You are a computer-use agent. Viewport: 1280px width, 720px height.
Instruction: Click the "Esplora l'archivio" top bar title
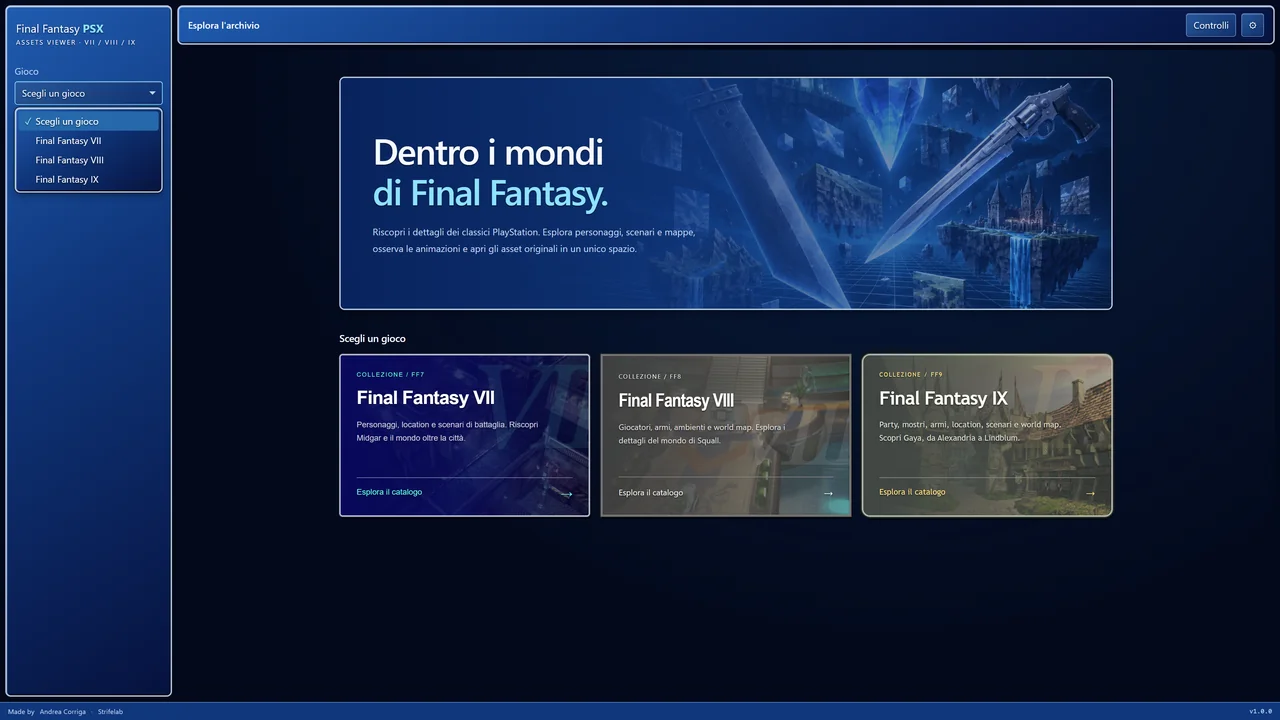point(224,25)
